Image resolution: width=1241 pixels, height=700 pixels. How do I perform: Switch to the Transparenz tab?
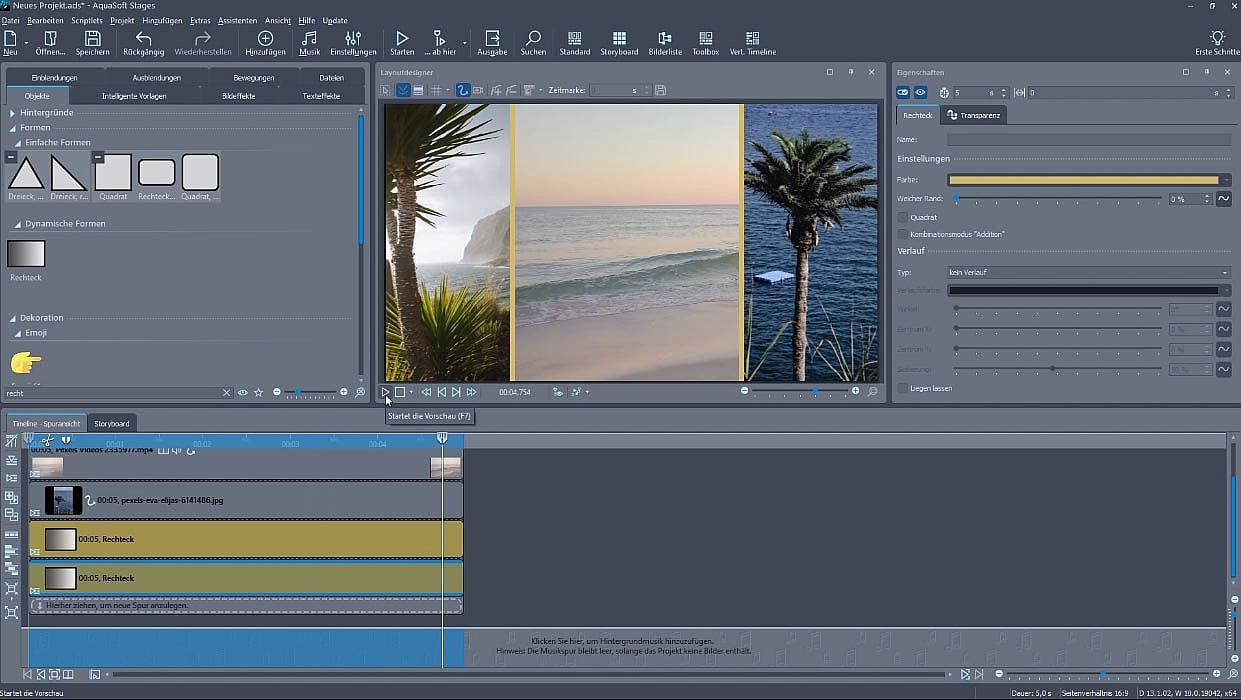(975, 116)
